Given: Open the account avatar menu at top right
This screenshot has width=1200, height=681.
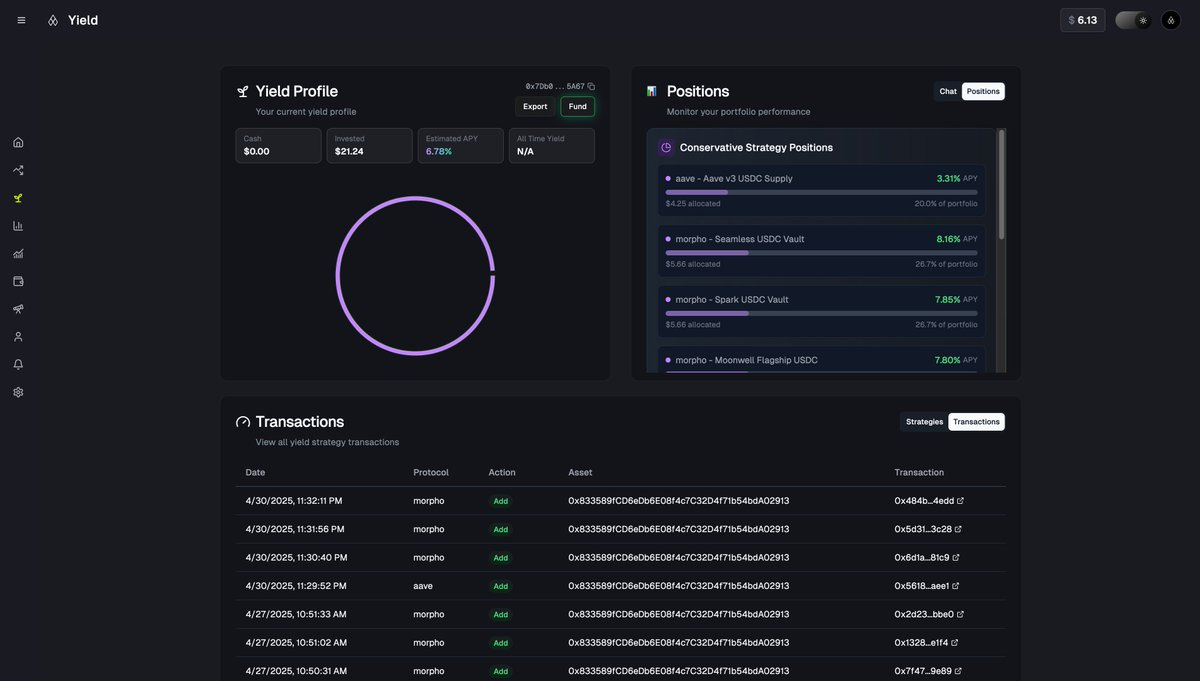Looking at the screenshot, I should (1171, 20).
